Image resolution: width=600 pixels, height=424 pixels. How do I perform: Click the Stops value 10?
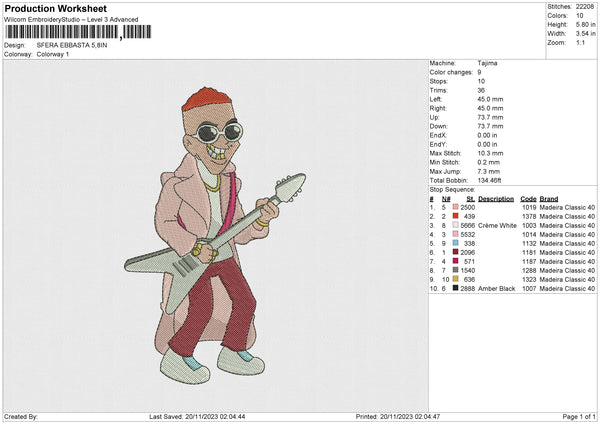point(481,81)
